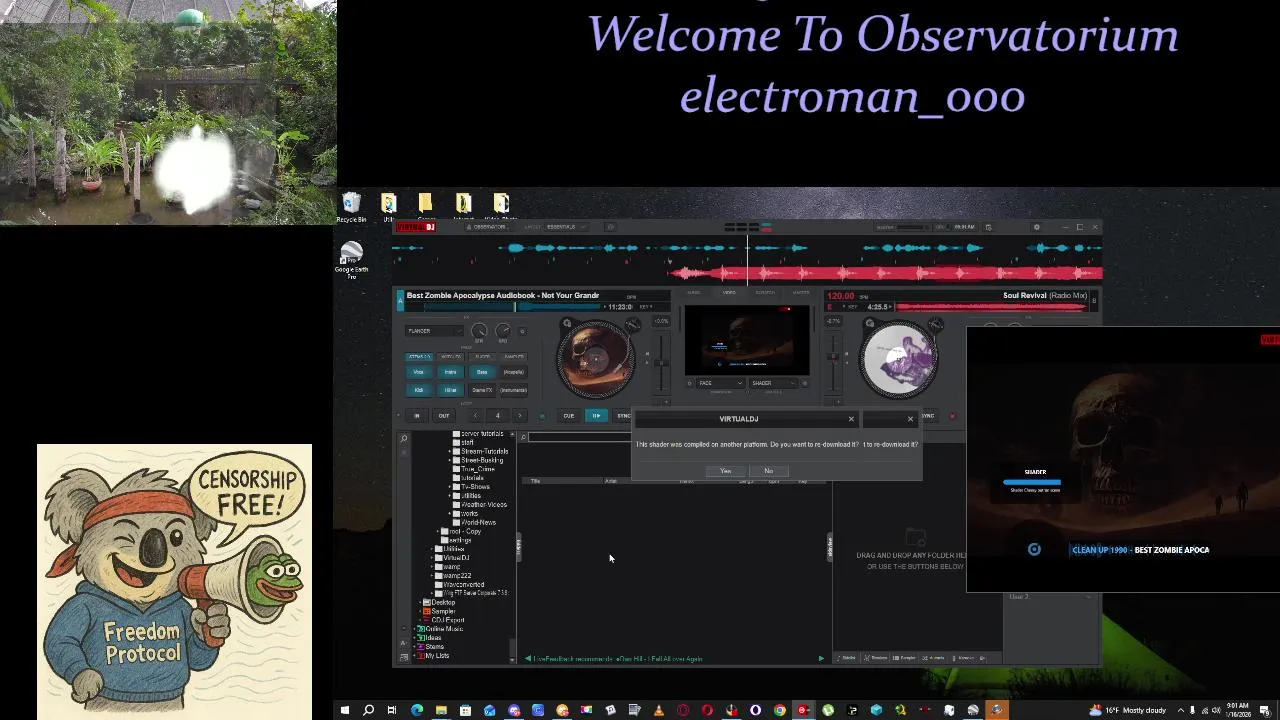
Task: Select the World-News folder
Action: 479,522
